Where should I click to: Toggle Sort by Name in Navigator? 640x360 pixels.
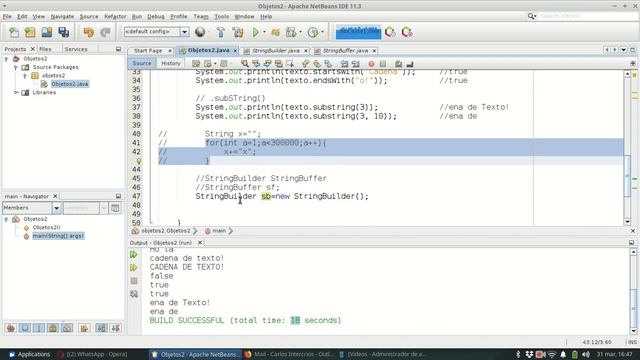(101, 328)
